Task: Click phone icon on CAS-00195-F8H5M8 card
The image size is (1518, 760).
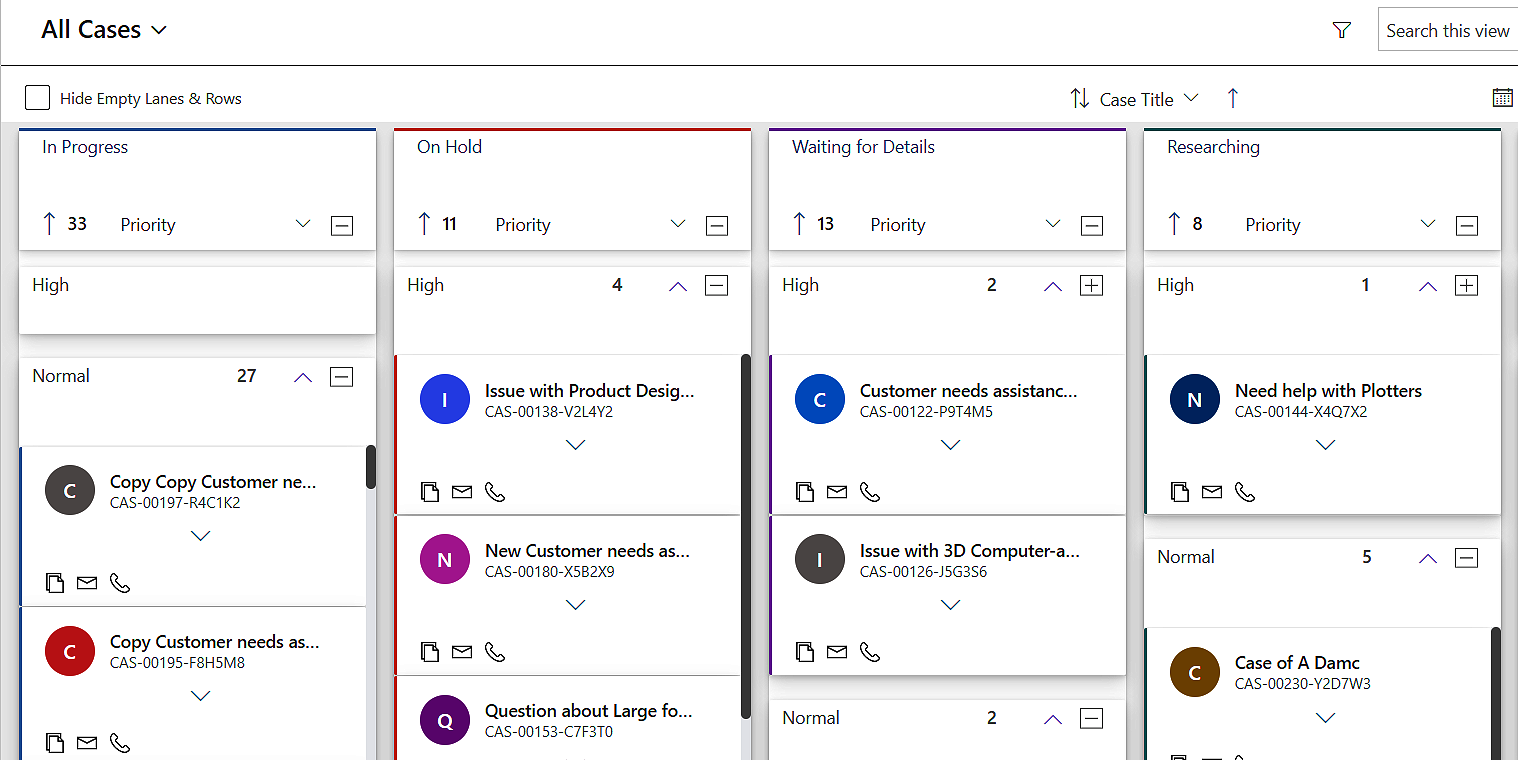Action: coord(120,743)
